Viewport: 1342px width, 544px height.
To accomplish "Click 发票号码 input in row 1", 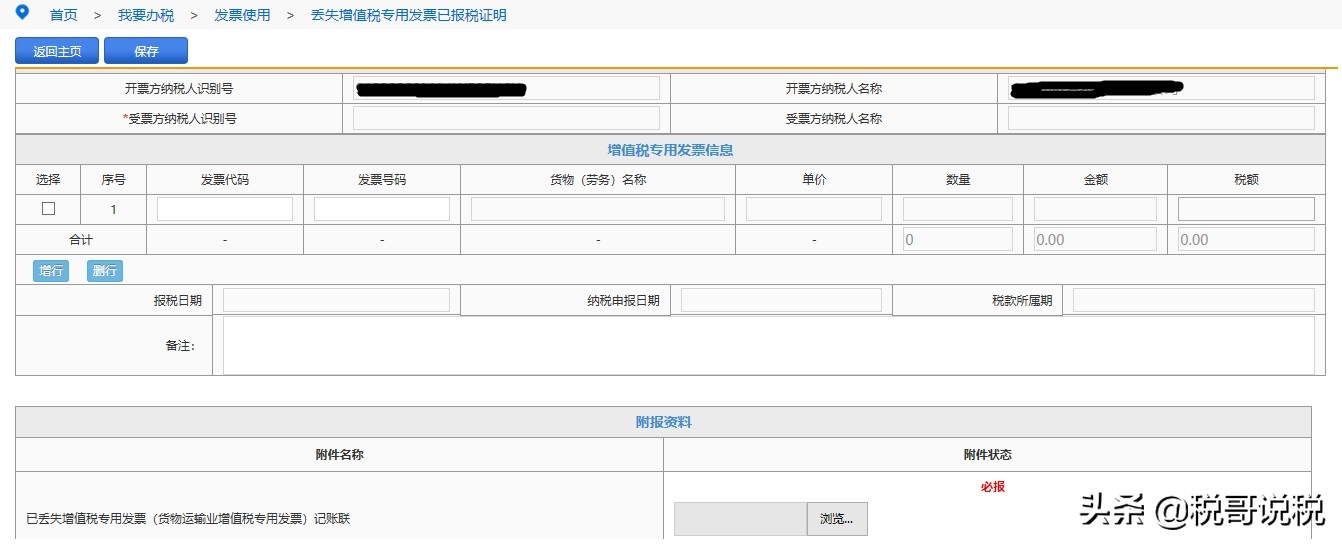I will (382, 209).
